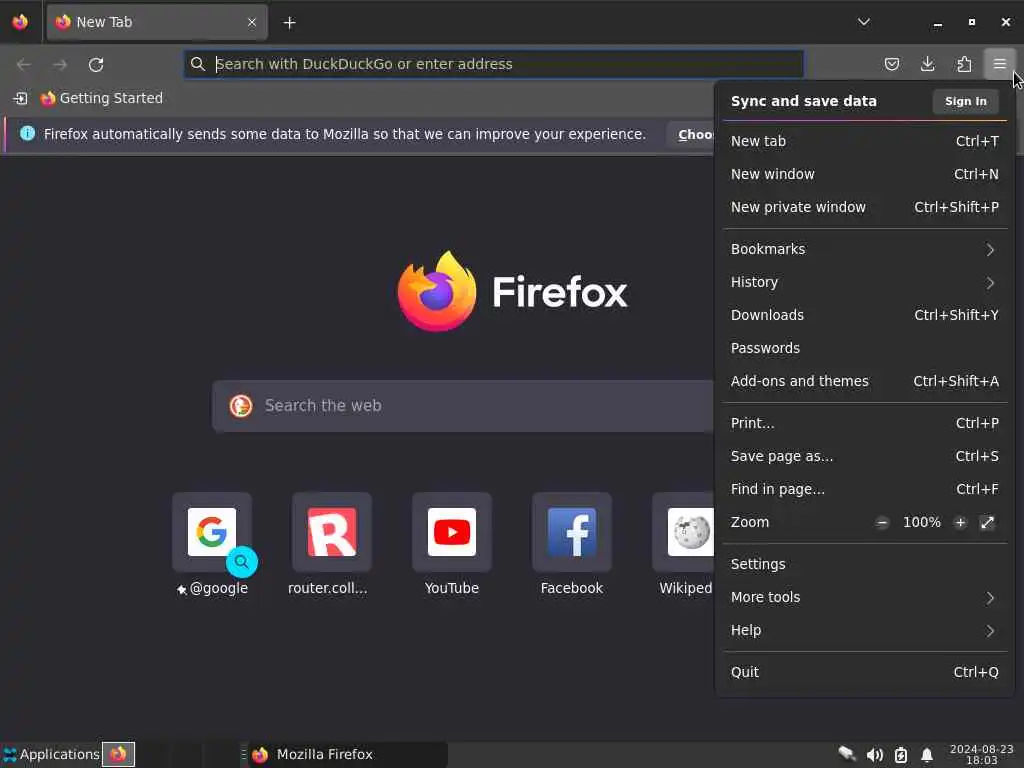The width and height of the screenshot is (1024, 768).
Task: Open Downloads from the menu
Action: click(865, 315)
